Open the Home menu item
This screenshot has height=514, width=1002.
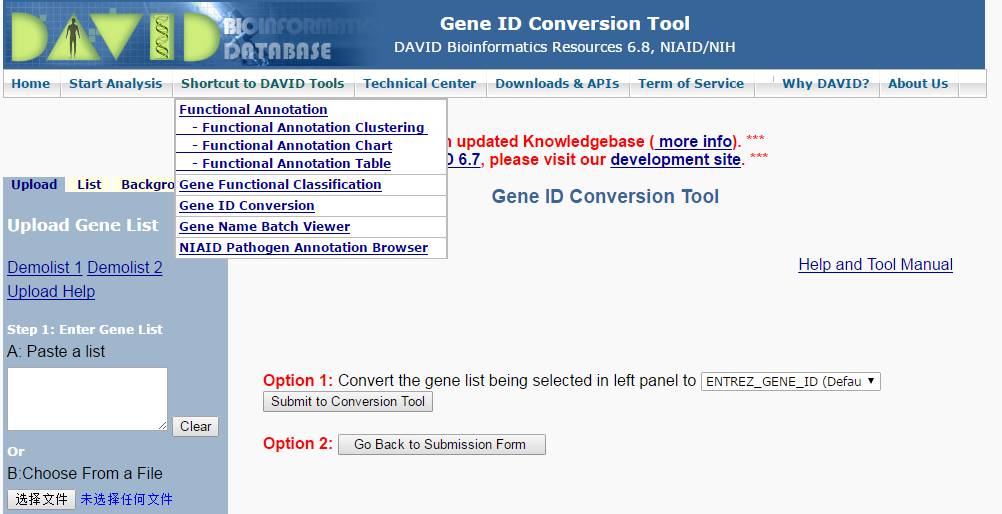[x=30, y=84]
